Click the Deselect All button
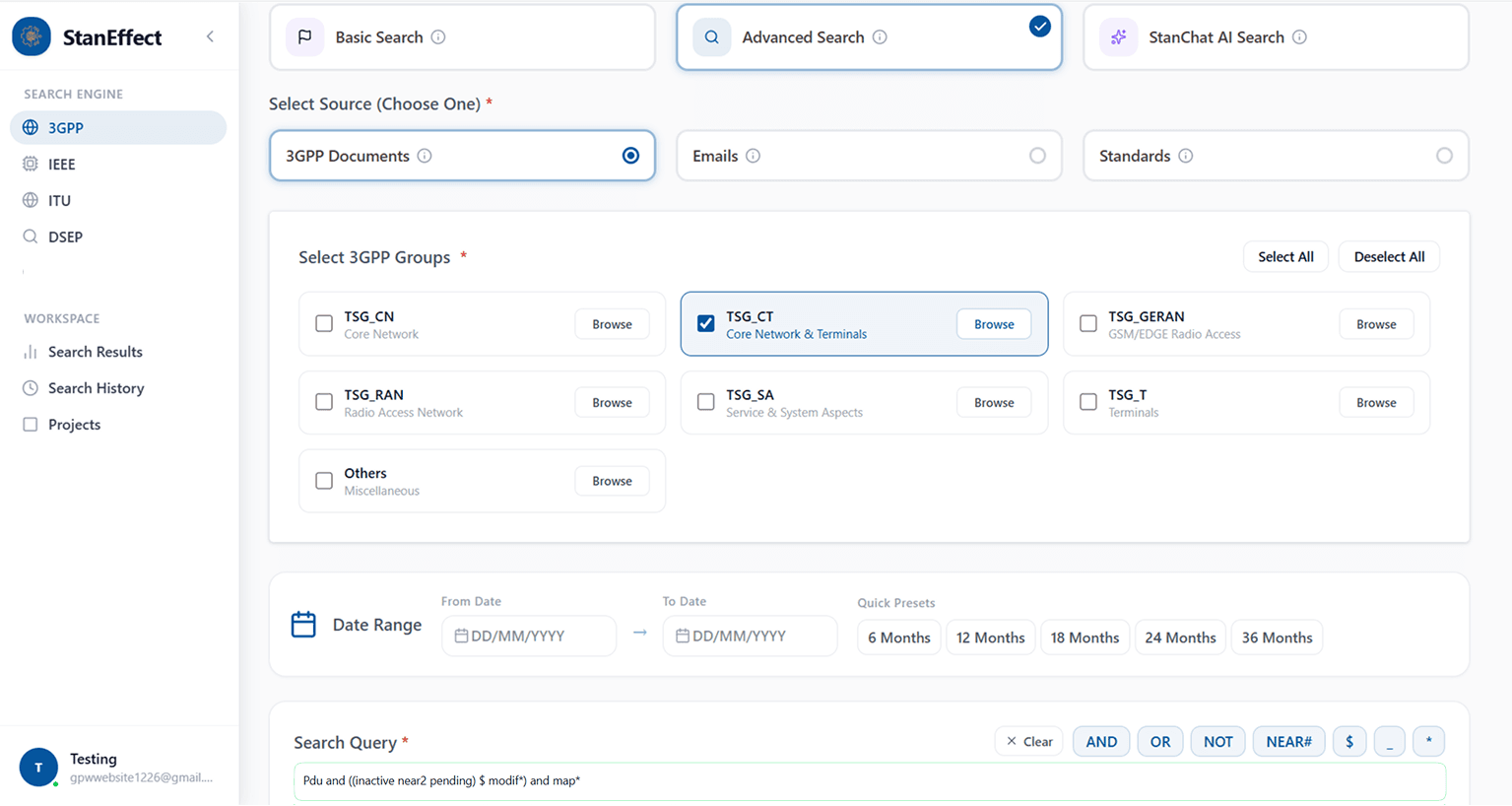Image resolution: width=1512 pixels, height=806 pixels. point(1389,257)
